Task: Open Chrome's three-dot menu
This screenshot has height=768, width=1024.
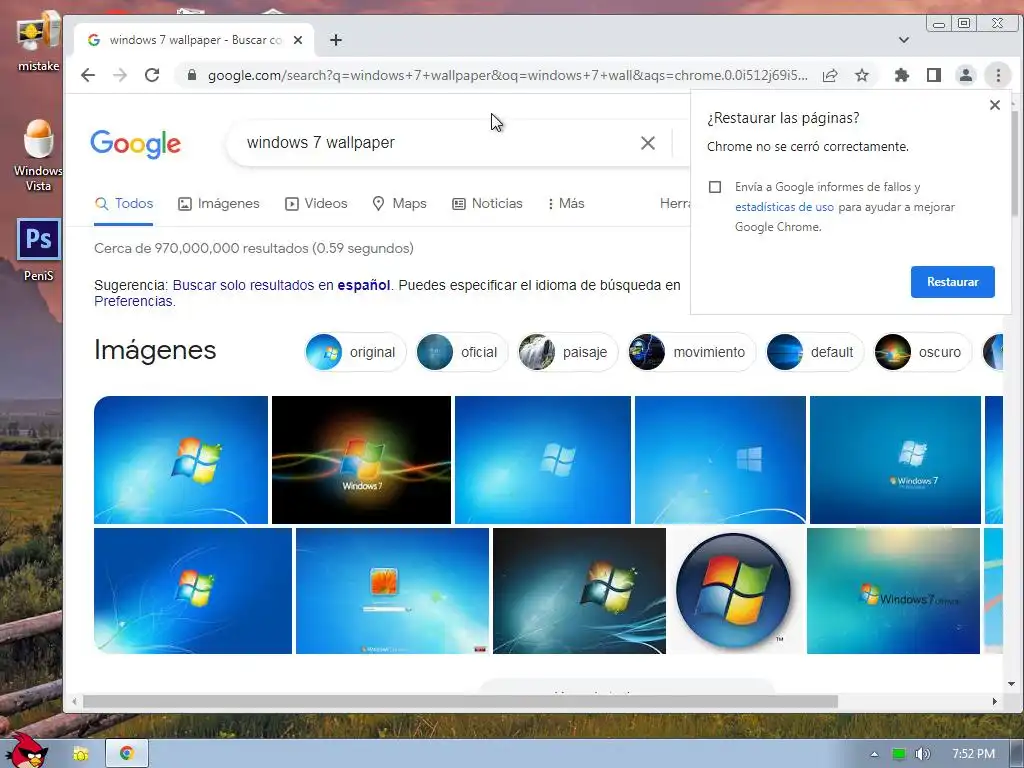Action: click(998, 75)
